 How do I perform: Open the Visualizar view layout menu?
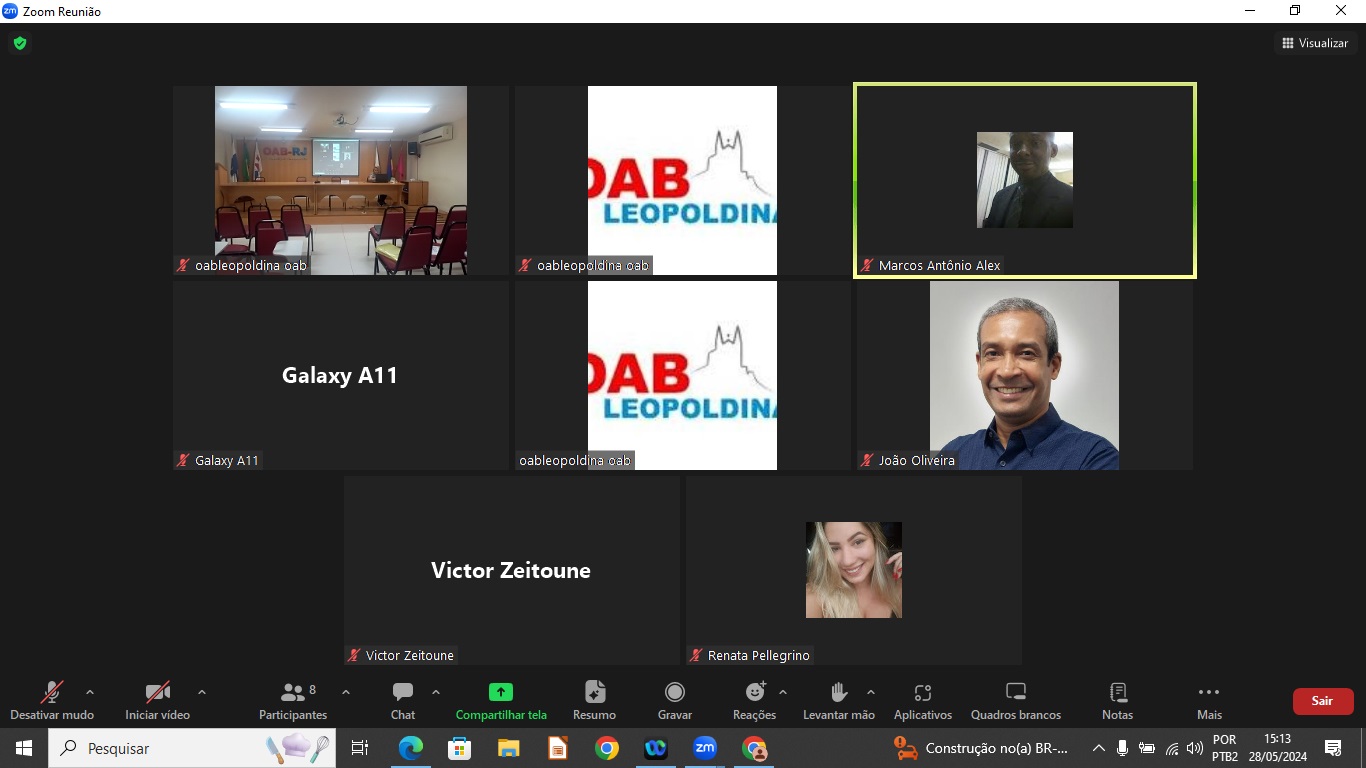pos(1316,43)
